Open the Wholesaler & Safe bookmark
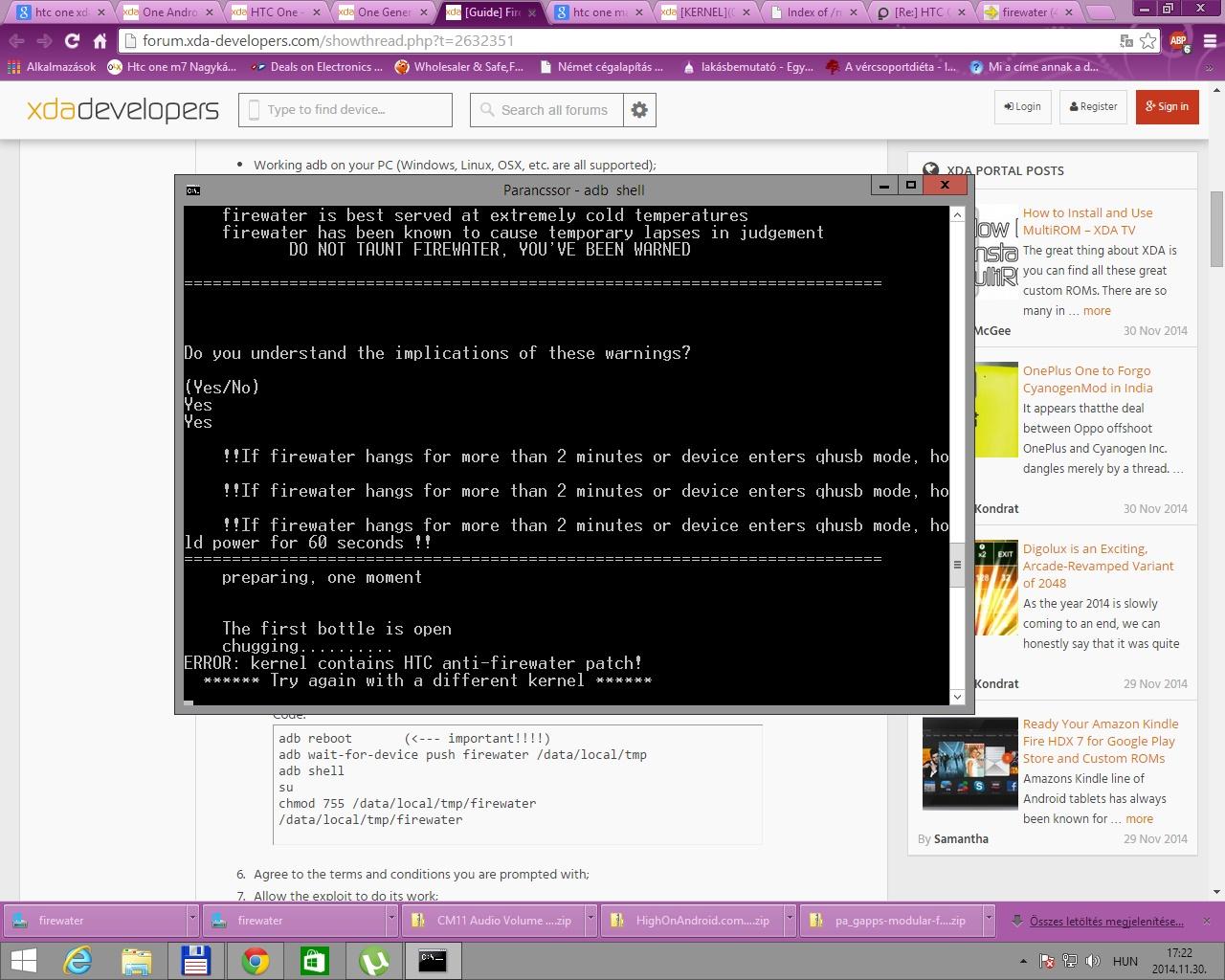 click(459, 67)
